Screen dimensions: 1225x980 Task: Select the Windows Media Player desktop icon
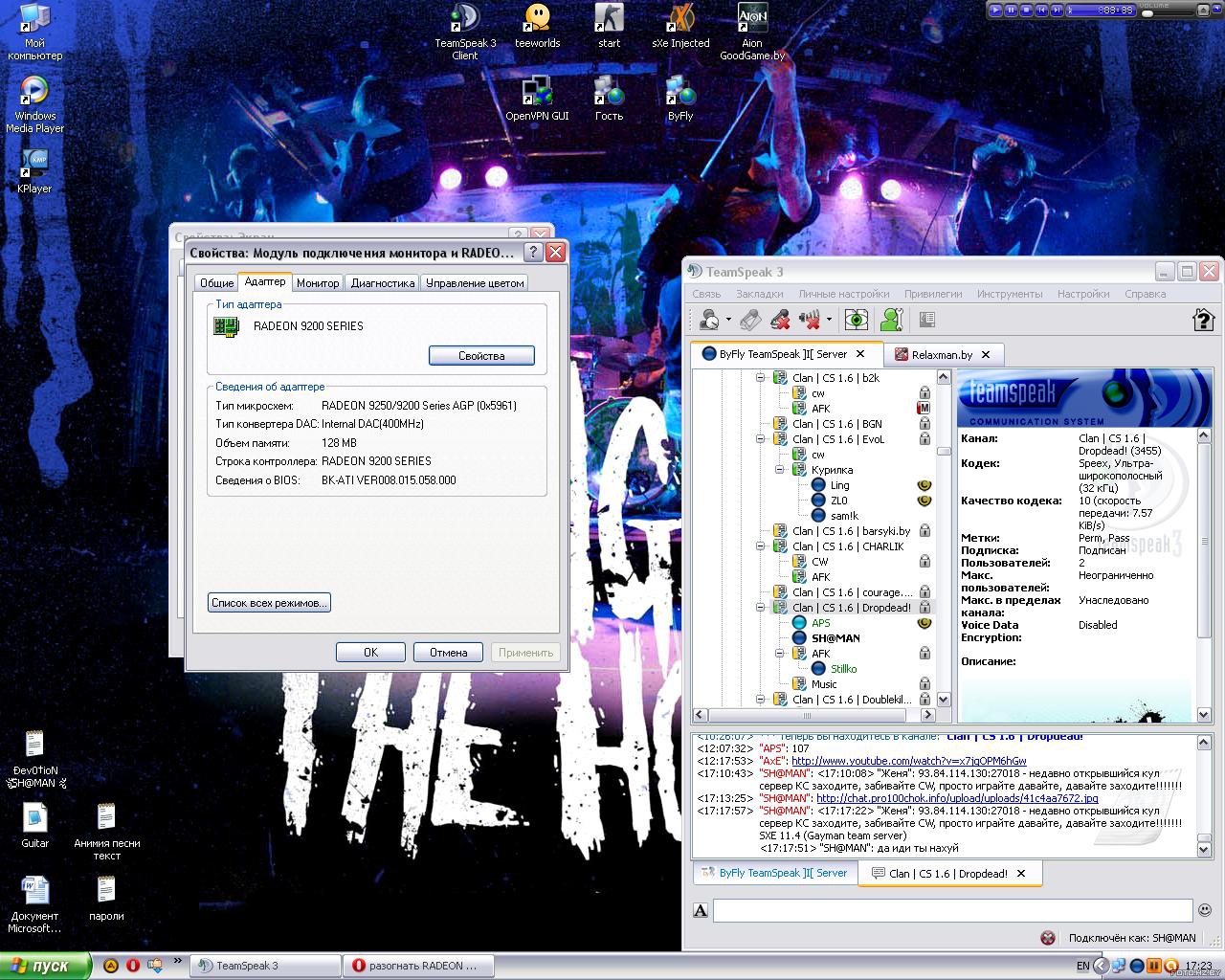point(34,104)
